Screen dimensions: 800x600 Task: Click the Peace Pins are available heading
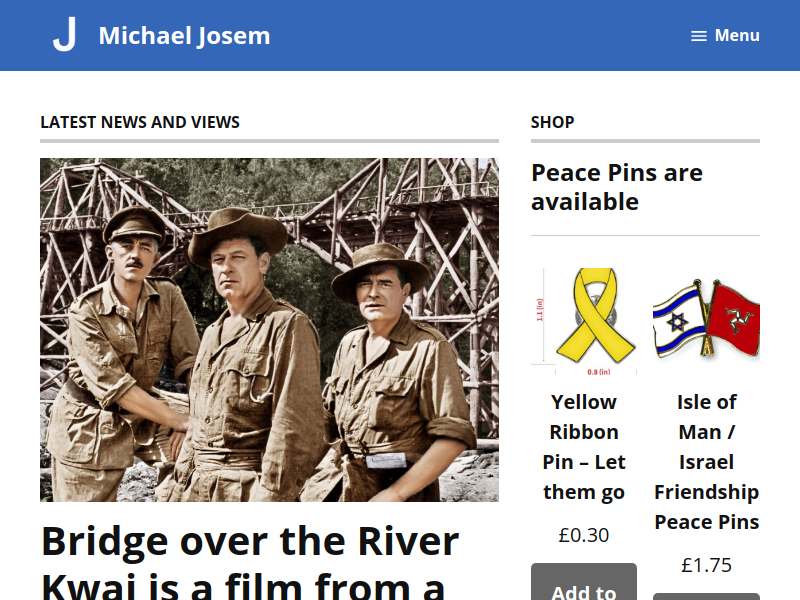coord(617,187)
